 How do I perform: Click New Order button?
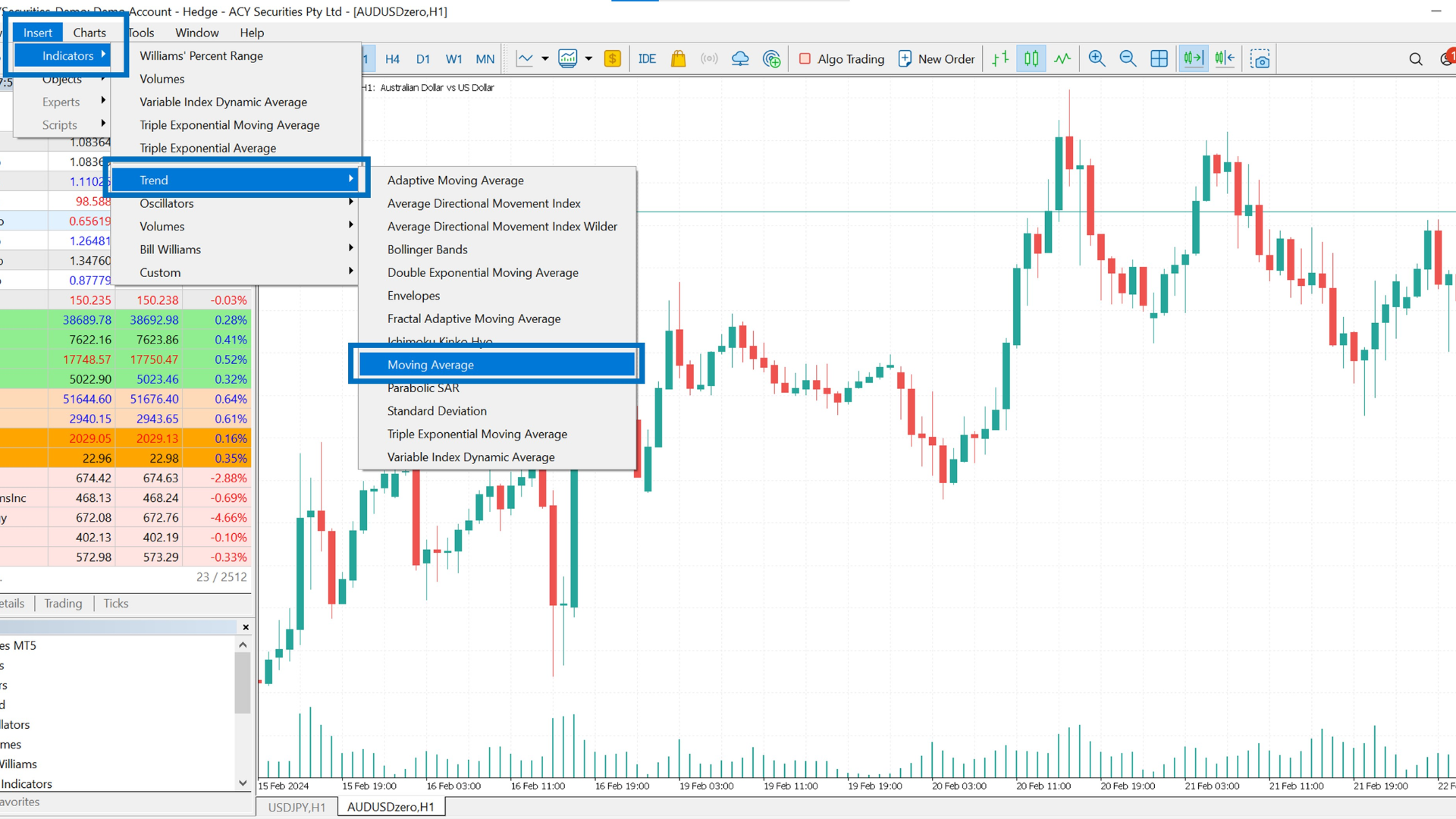tap(937, 59)
